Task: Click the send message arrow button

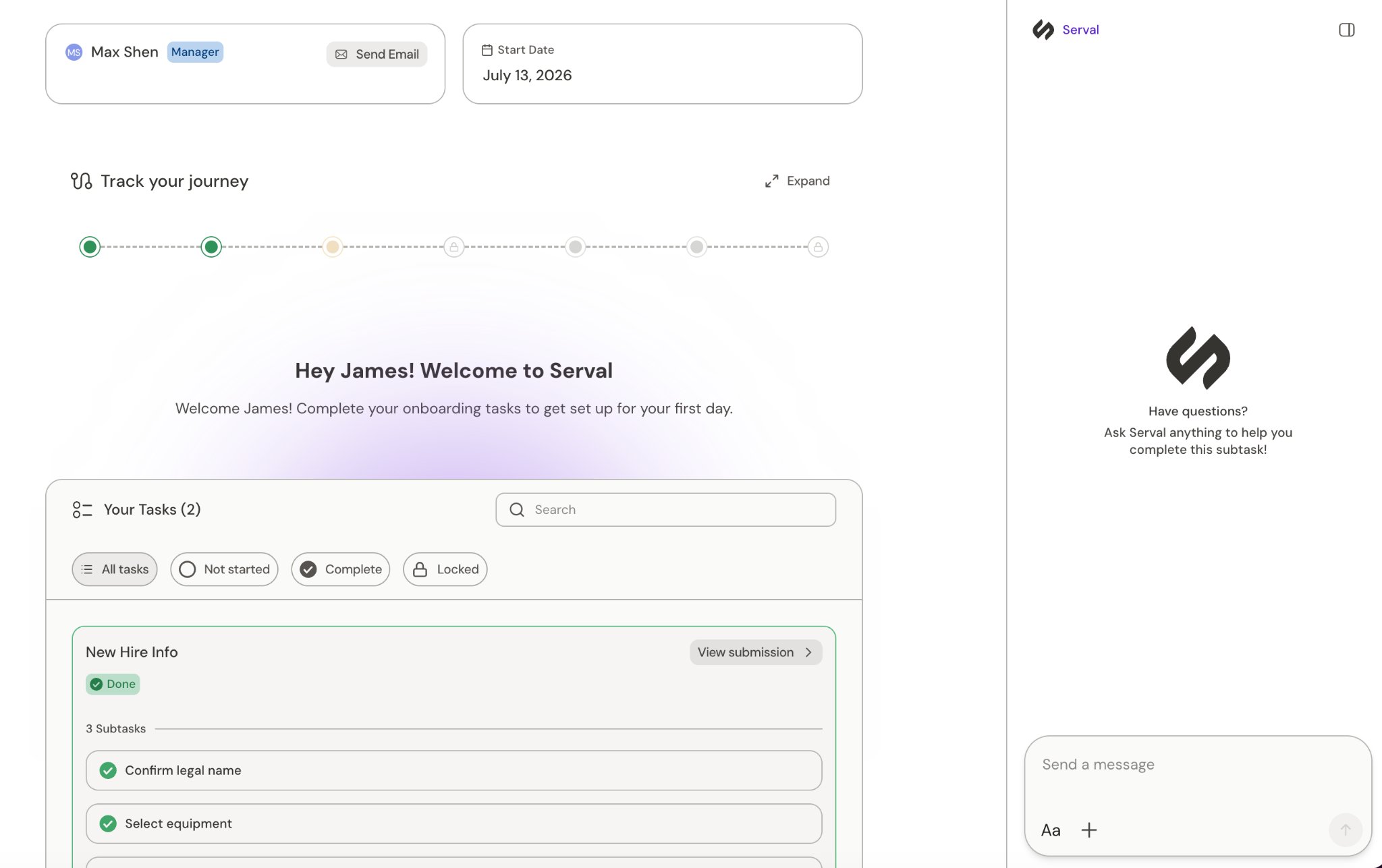Action: tap(1345, 830)
